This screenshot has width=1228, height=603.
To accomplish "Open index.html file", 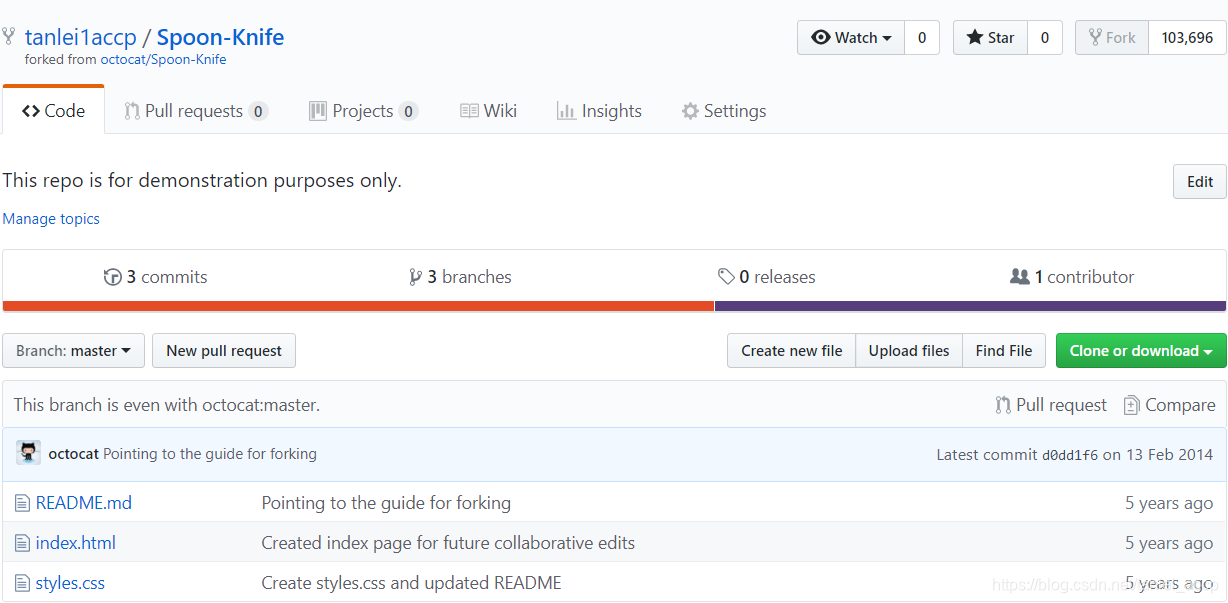I will [76, 543].
